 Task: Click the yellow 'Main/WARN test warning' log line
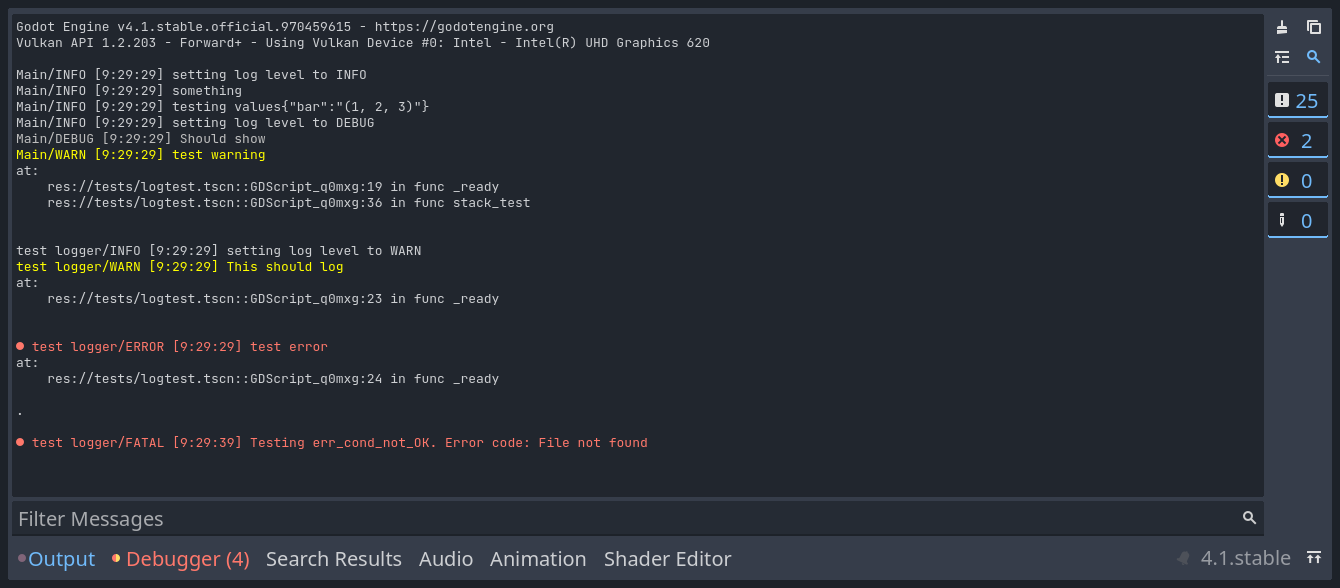click(141, 155)
